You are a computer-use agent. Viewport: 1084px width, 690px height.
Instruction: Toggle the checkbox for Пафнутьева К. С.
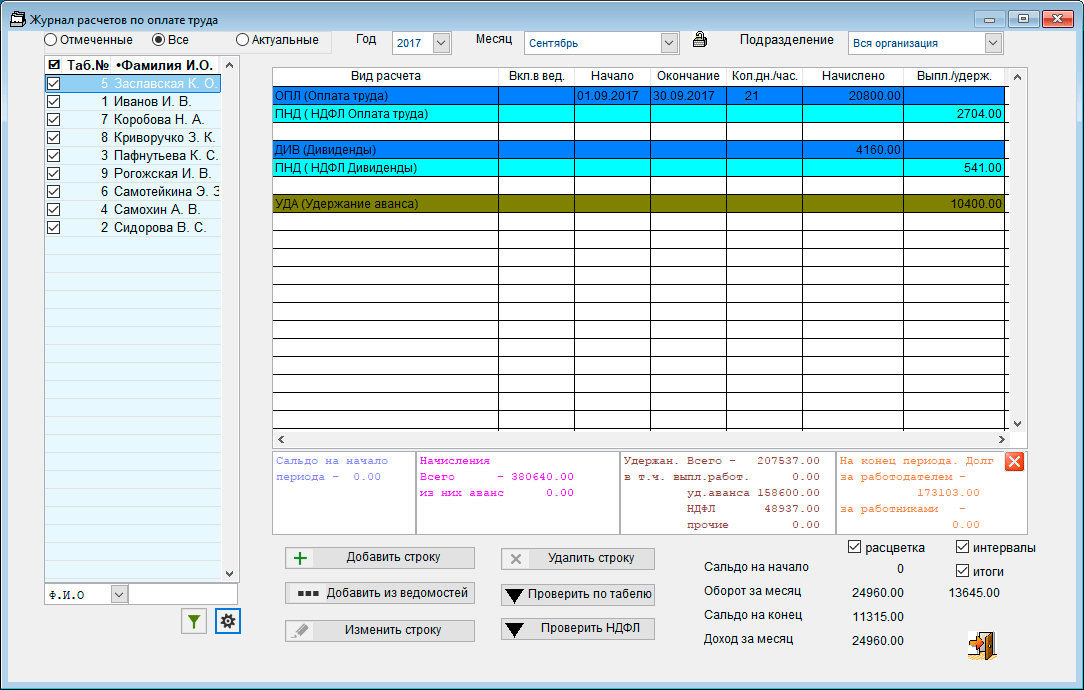53,156
